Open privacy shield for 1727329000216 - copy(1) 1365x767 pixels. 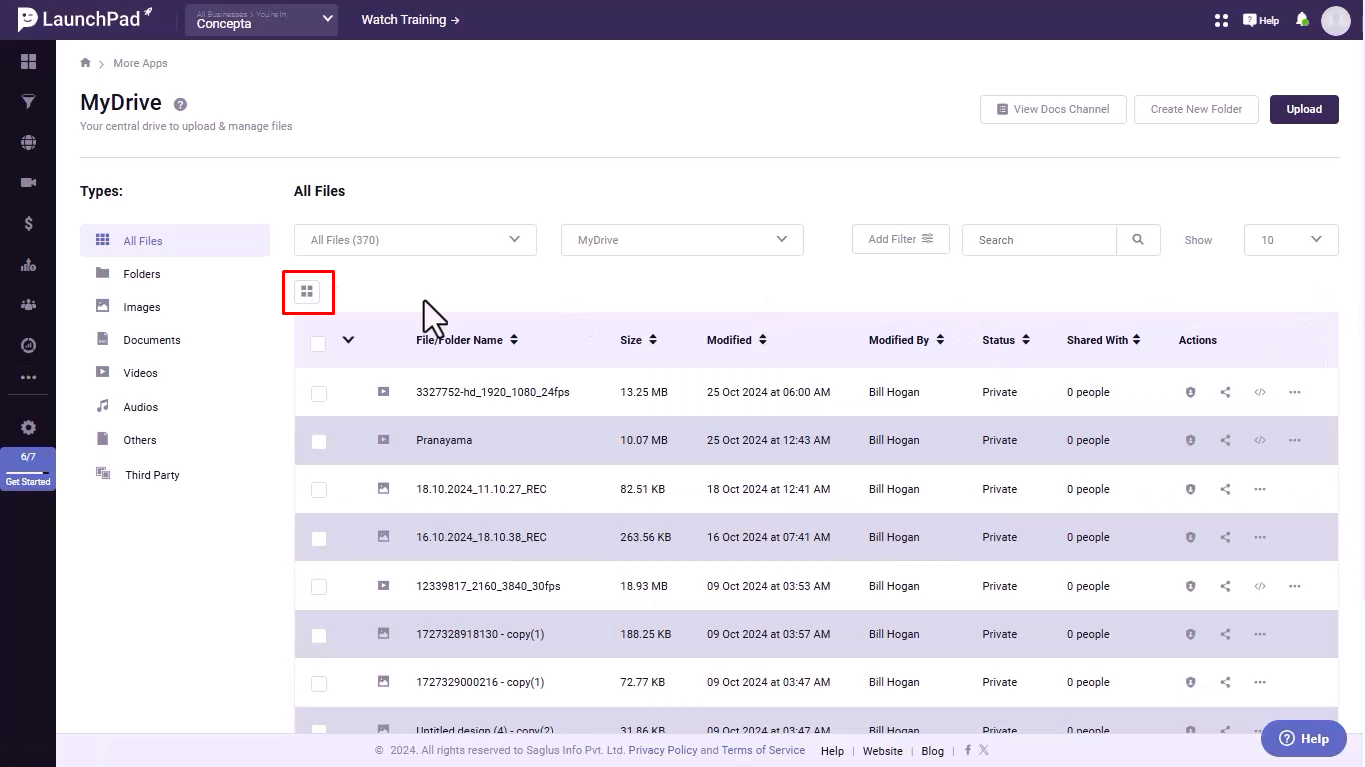point(1190,682)
